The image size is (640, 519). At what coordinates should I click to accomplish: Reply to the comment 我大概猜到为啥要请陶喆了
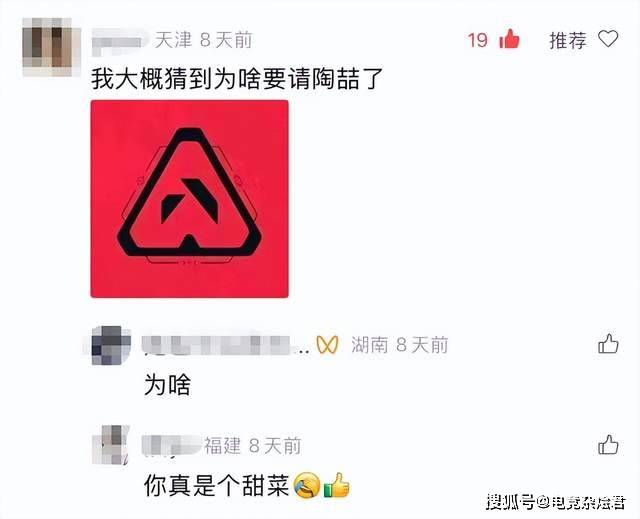tap(237, 78)
